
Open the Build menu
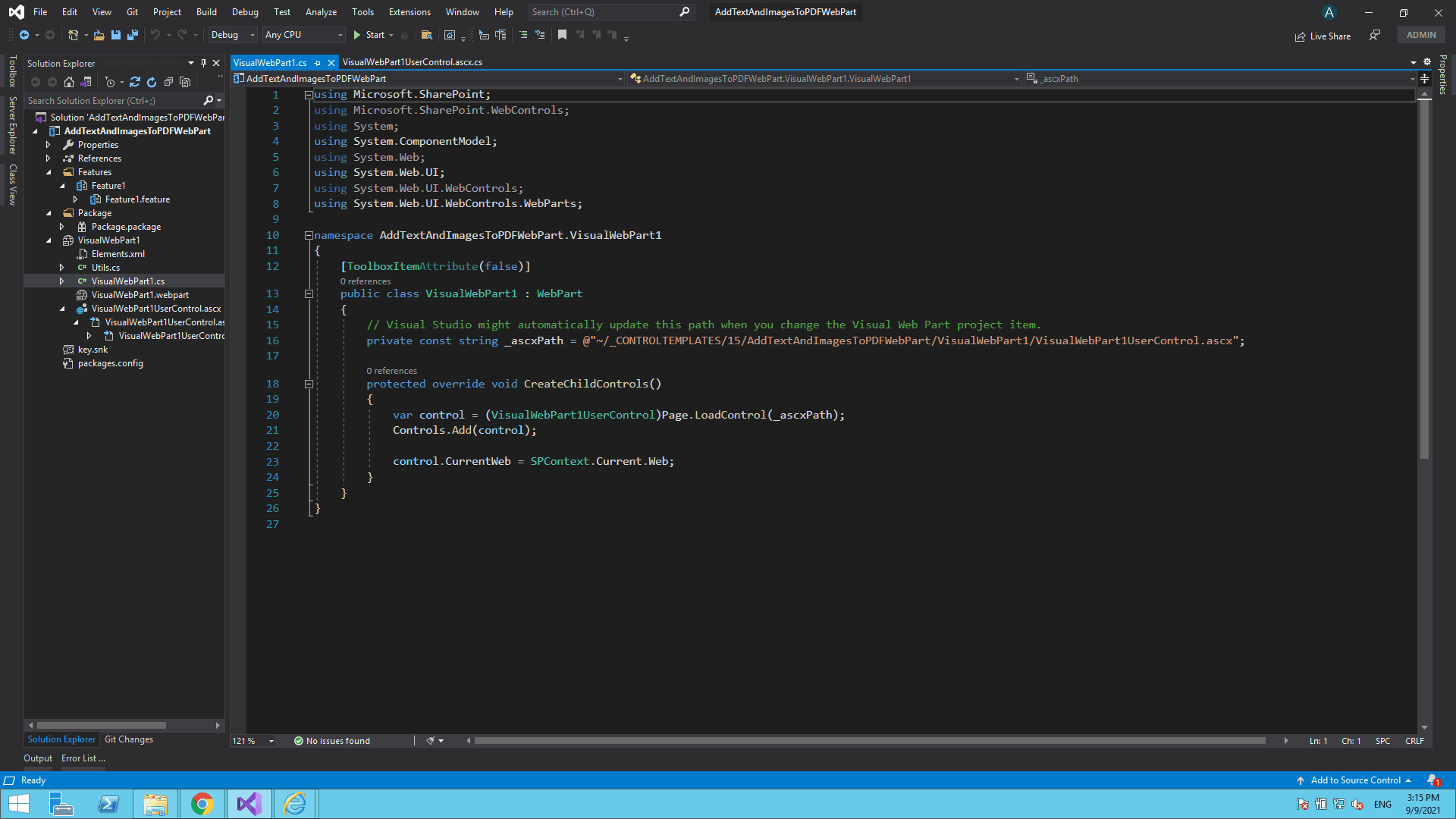206,12
